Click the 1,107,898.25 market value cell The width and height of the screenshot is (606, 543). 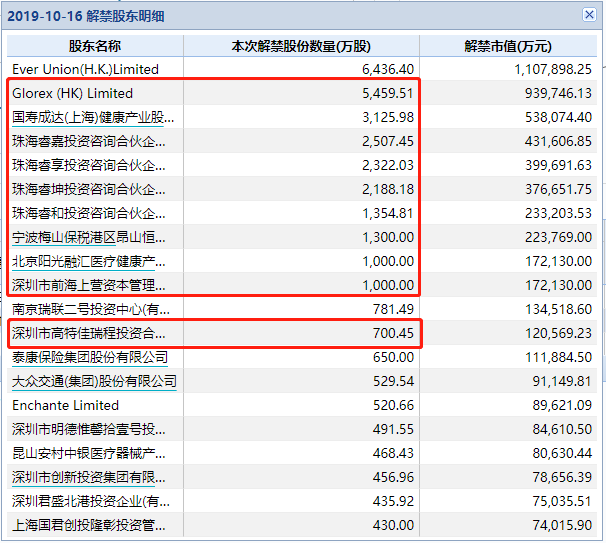tap(508, 69)
